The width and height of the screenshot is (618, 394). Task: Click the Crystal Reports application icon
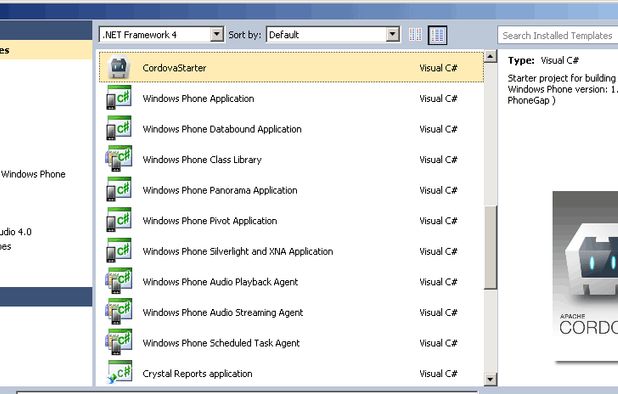pyautogui.click(x=119, y=372)
